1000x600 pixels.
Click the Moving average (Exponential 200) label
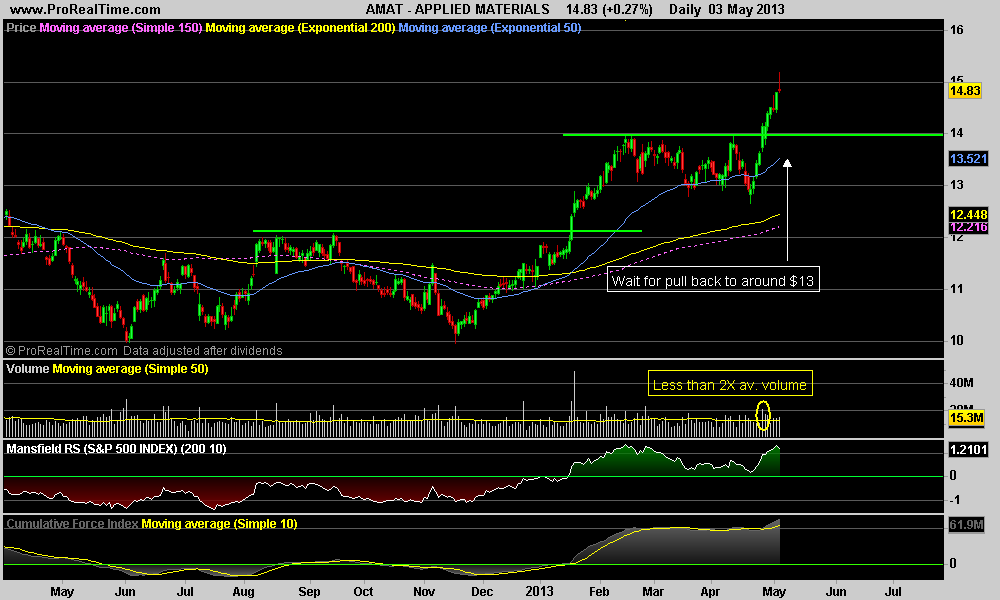pos(300,28)
